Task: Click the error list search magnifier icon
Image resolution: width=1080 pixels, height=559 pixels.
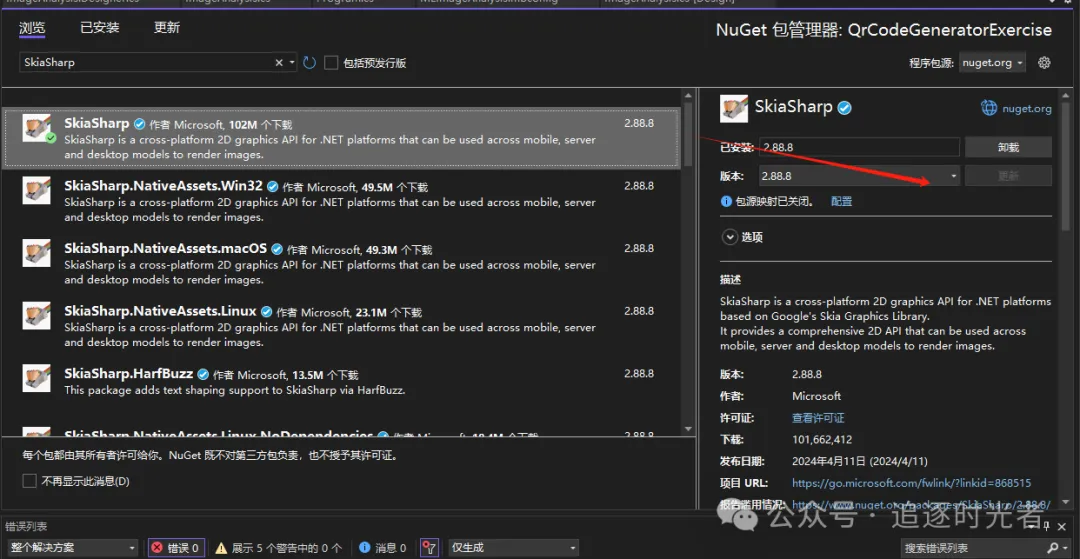Action: click(1052, 548)
